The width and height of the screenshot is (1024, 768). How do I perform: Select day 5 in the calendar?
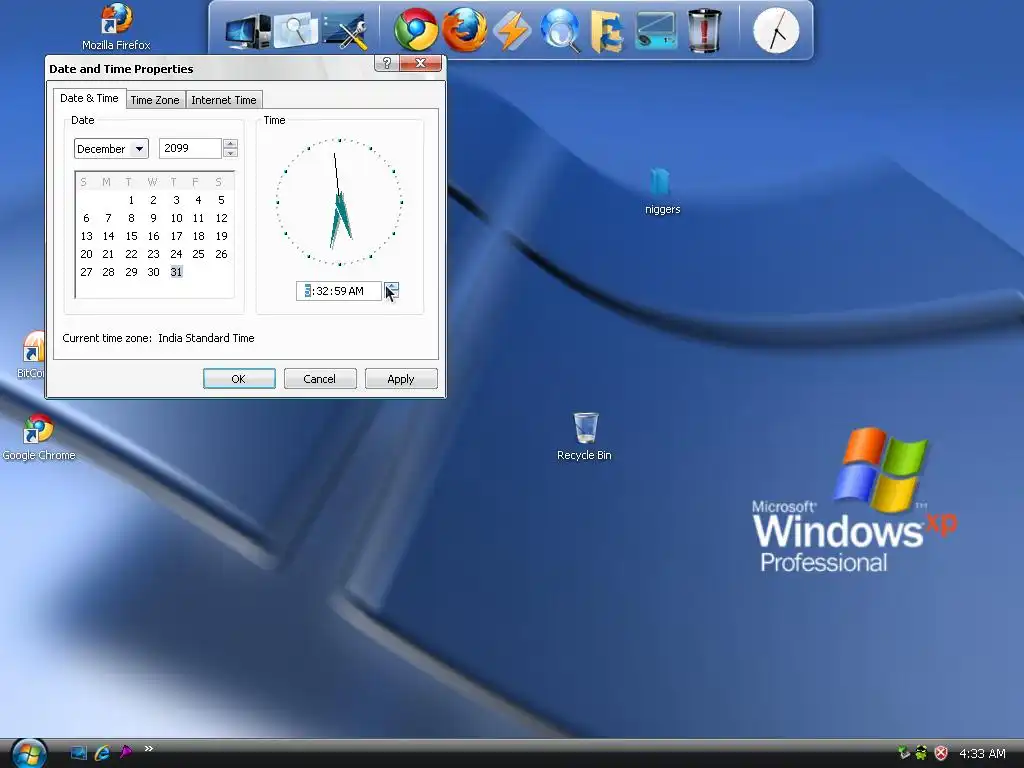221,200
